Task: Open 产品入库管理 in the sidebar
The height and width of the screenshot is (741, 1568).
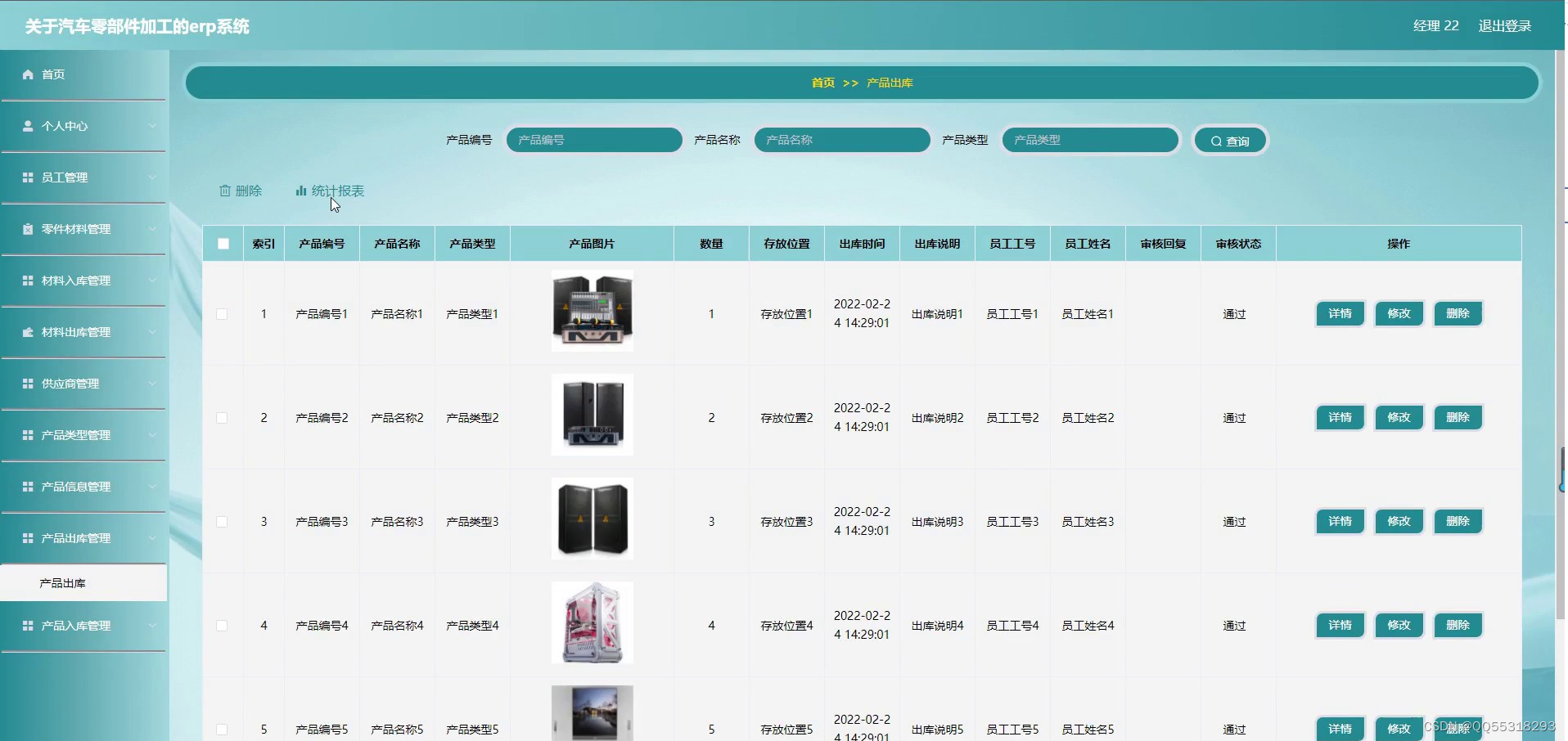Action: click(83, 626)
